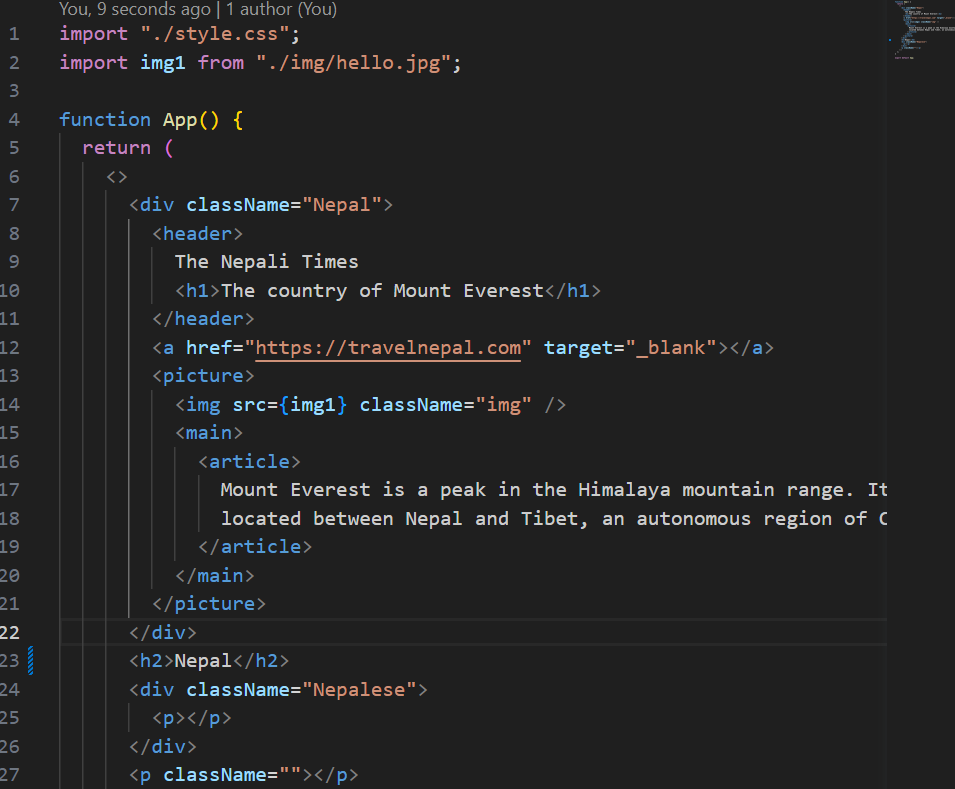Image resolution: width=955 pixels, height=789 pixels.
Task: Click the closing </article> tag
Action: coord(255,547)
